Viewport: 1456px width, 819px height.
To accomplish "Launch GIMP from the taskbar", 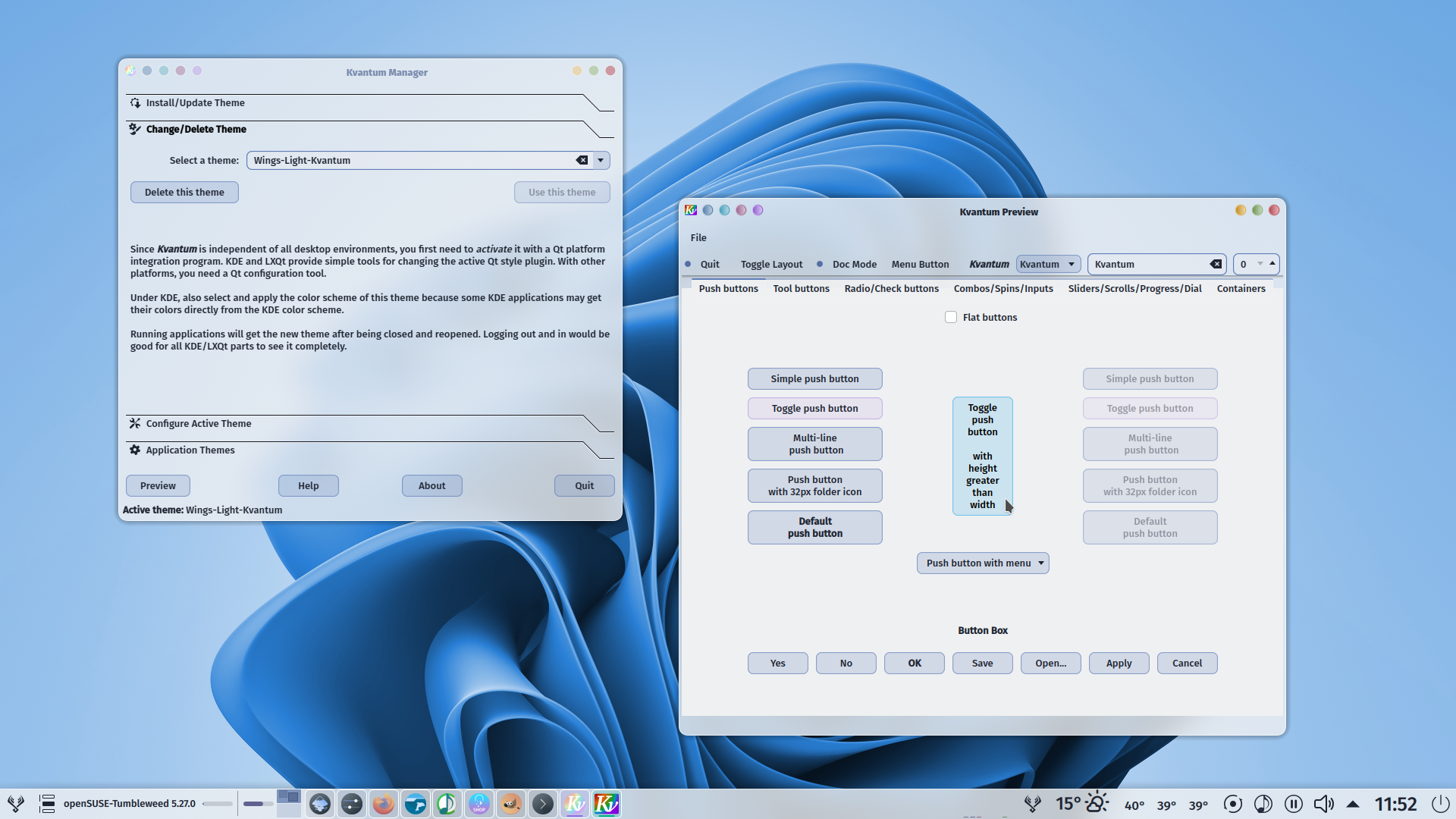I will [x=511, y=803].
